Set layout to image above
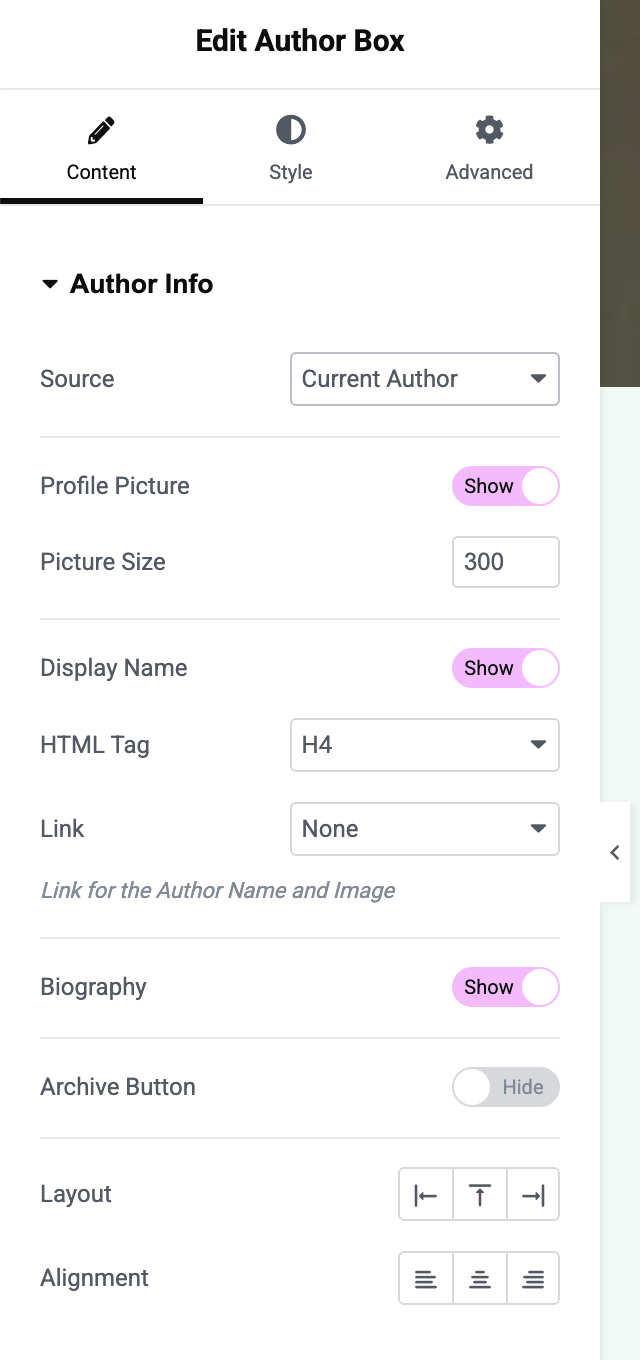 [x=480, y=1195]
